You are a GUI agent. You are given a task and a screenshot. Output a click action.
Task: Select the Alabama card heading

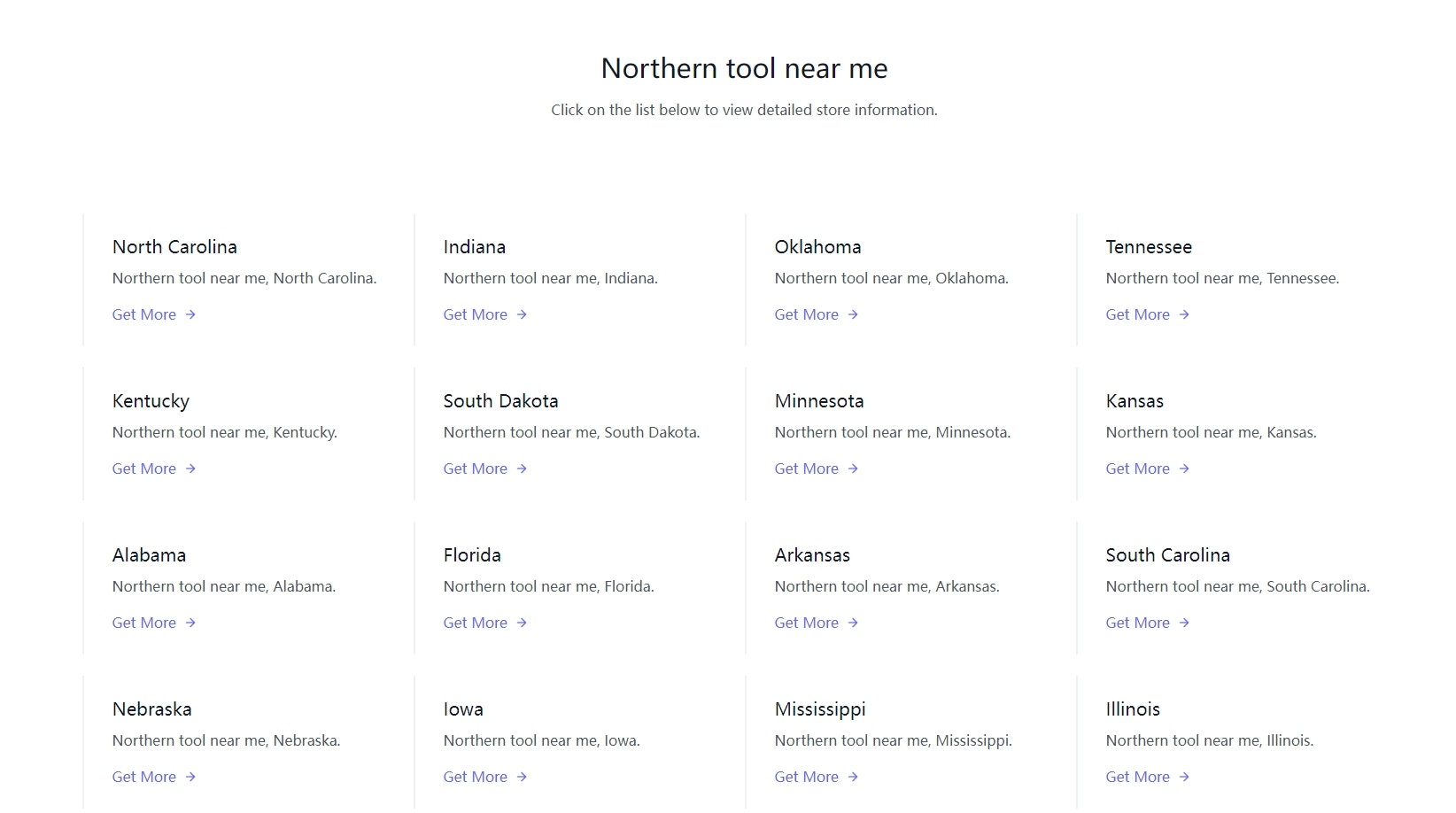149,555
